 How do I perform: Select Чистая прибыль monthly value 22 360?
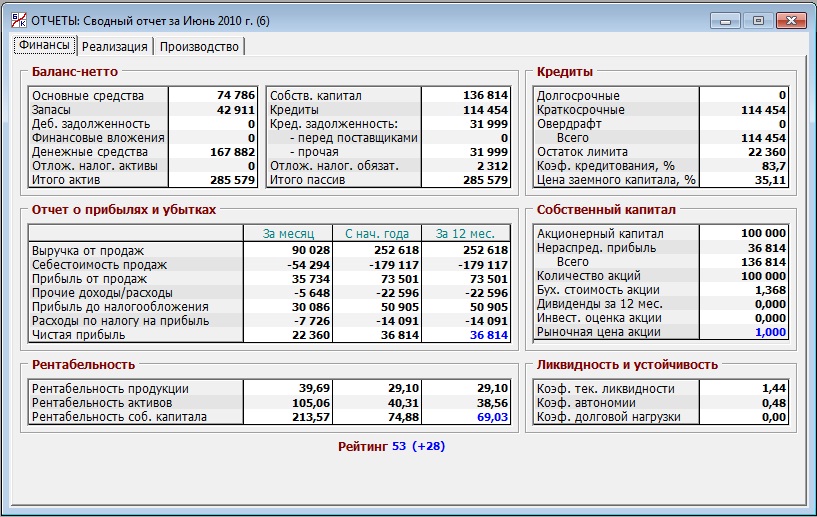(311, 335)
